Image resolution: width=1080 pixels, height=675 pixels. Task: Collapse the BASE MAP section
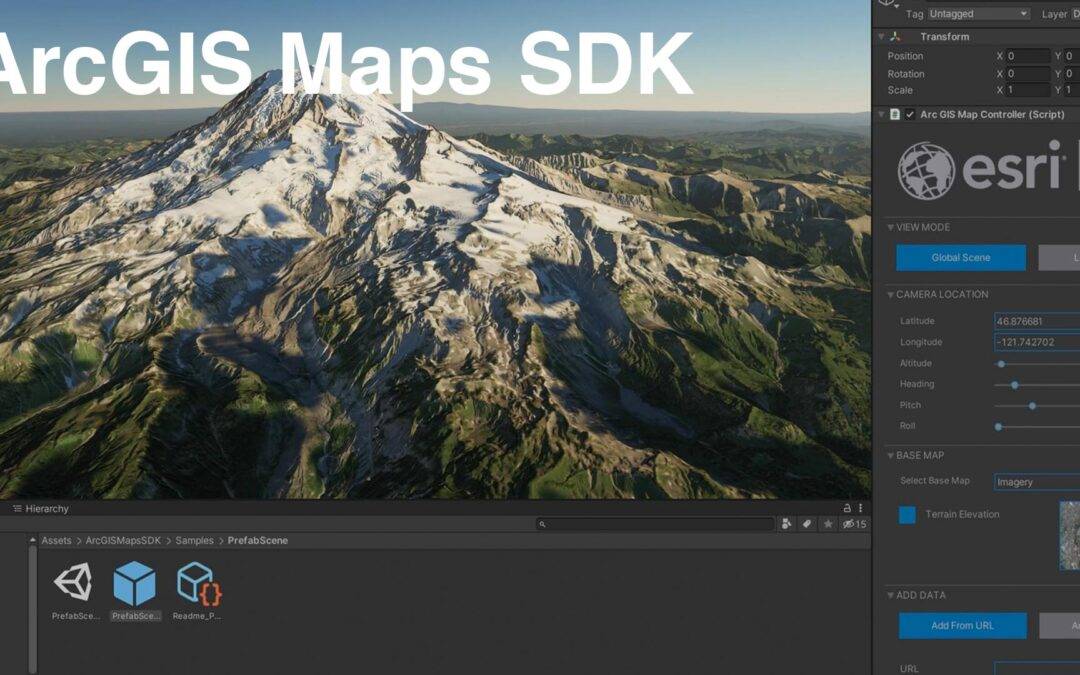(x=891, y=455)
